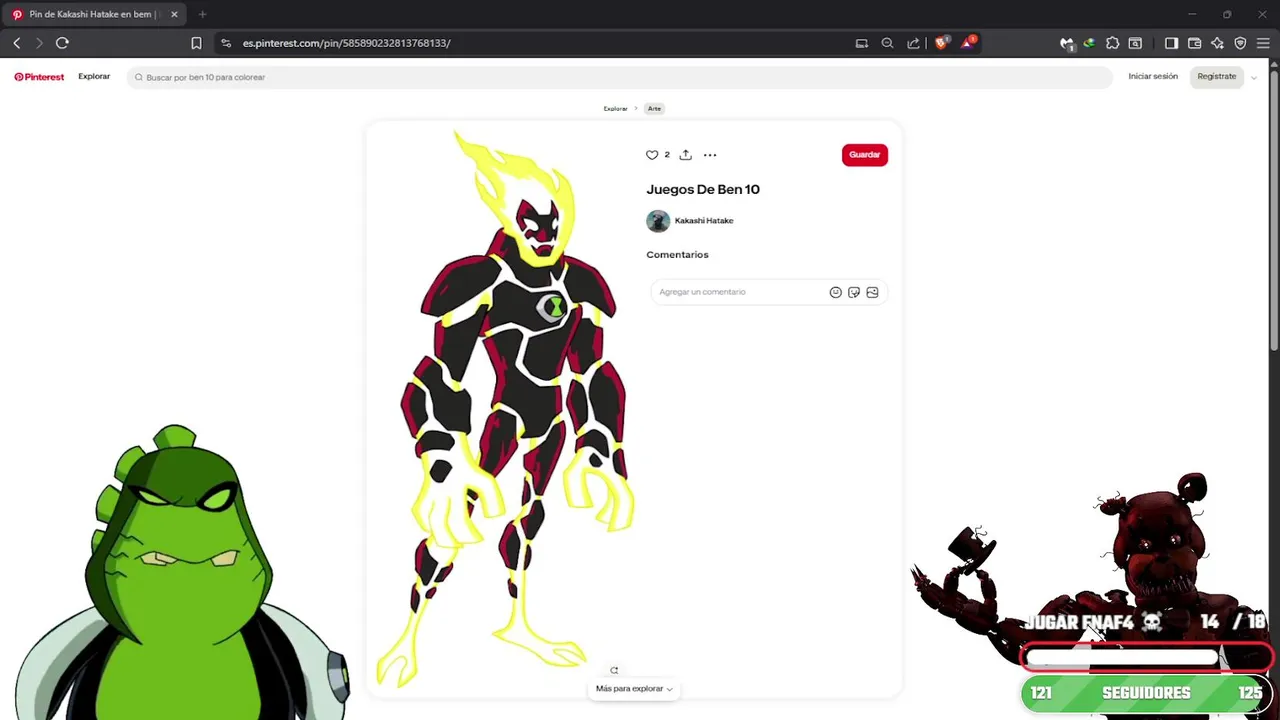Image resolution: width=1280 pixels, height=720 pixels.
Task: Click the Comentarios heading
Action: (677, 255)
